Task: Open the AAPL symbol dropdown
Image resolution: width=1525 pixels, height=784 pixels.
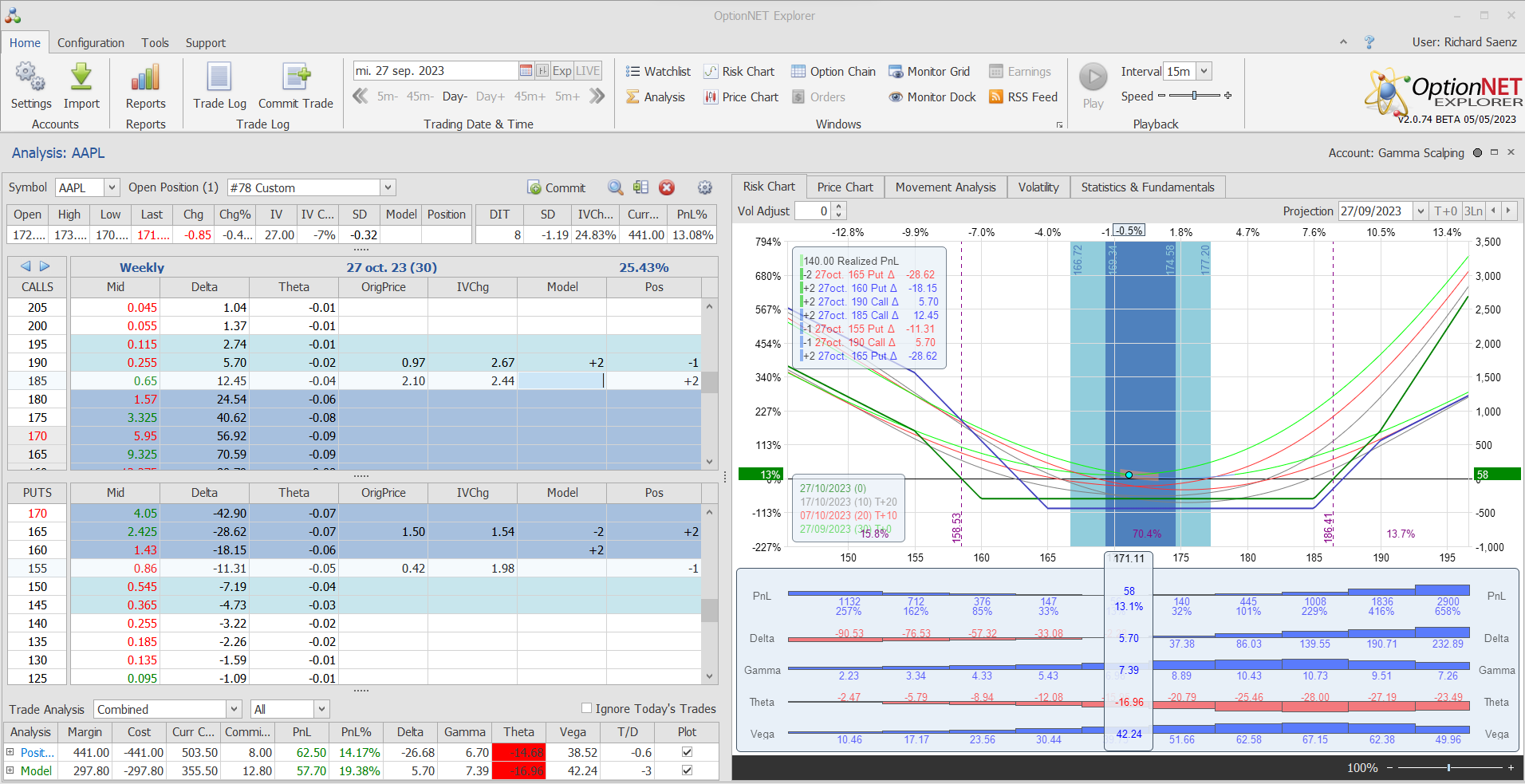Action: [112, 187]
